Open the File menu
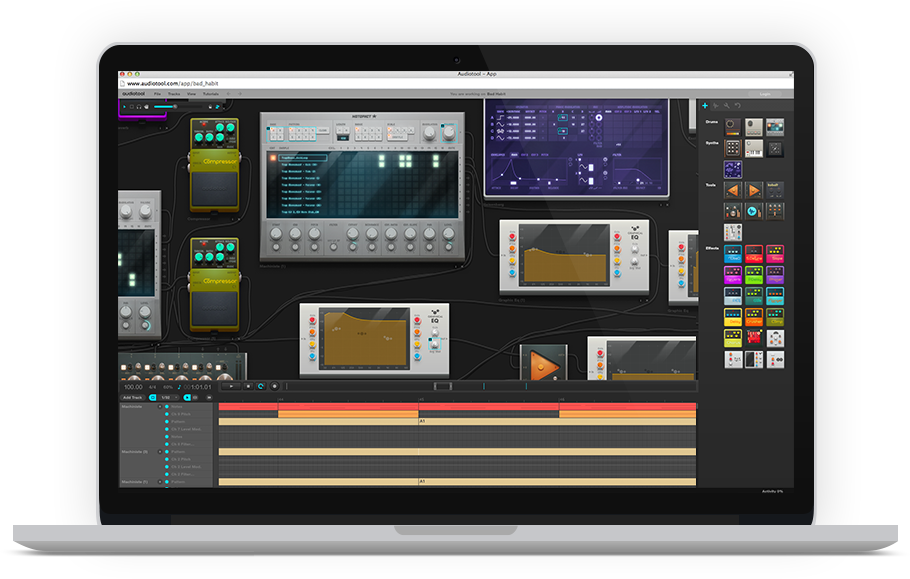 [x=157, y=93]
